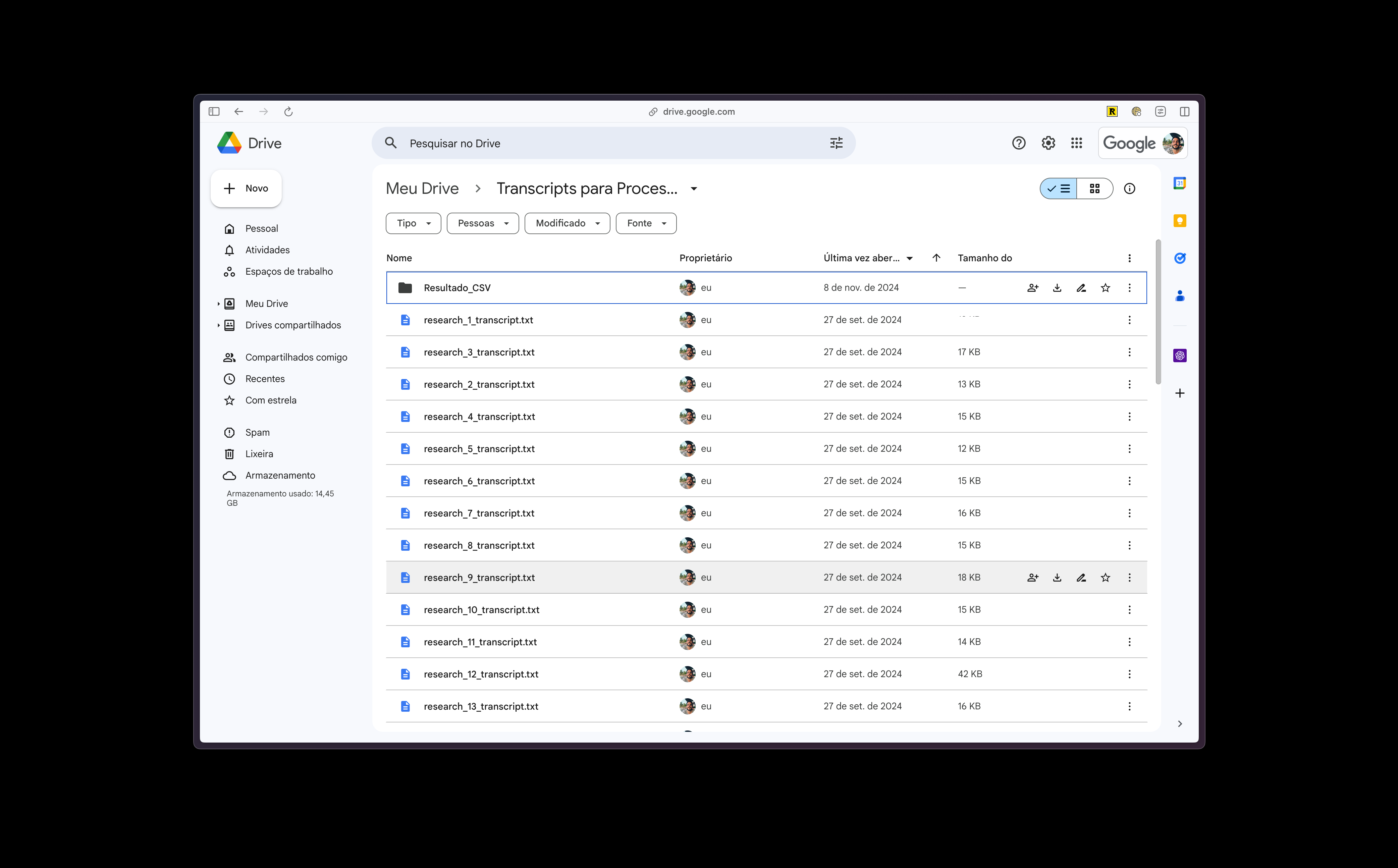Open the Google account avatar
This screenshot has height=868, width=1398.
point(1174,143)
